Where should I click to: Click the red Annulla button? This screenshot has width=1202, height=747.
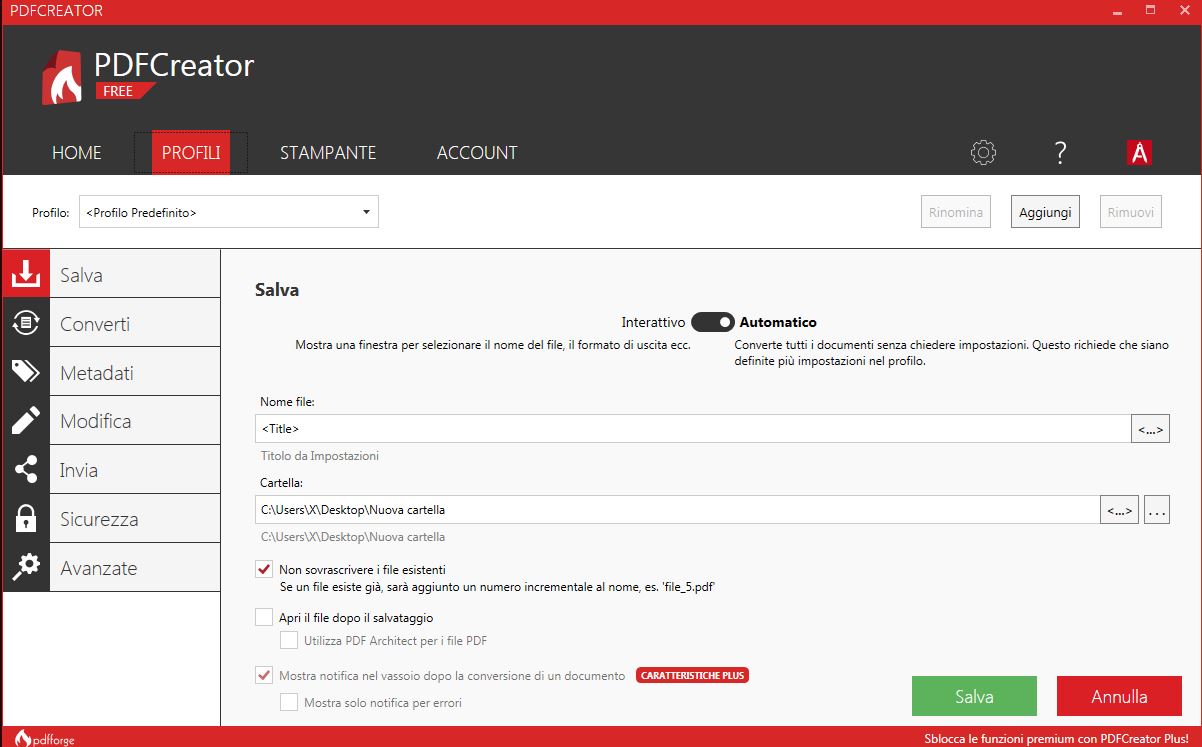(x=1119, y=696)
